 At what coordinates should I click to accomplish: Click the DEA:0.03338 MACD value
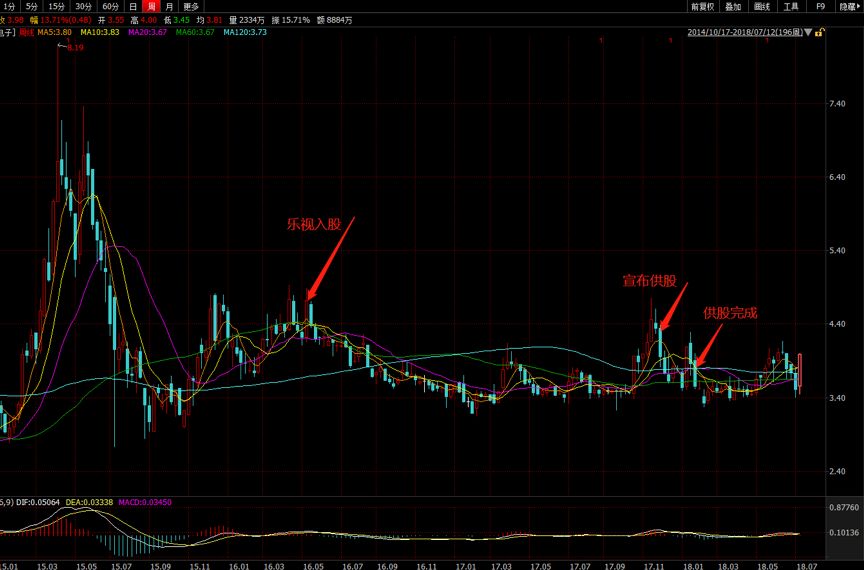pyautogui.click(x=89, y=502)
